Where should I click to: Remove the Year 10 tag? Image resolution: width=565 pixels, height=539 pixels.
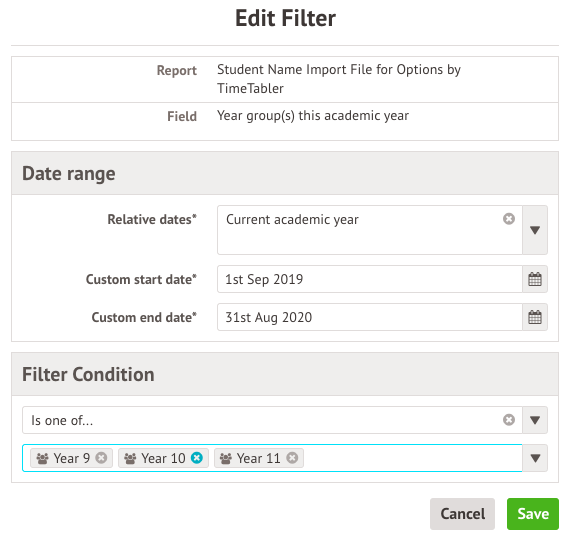[x=197, y=458]
